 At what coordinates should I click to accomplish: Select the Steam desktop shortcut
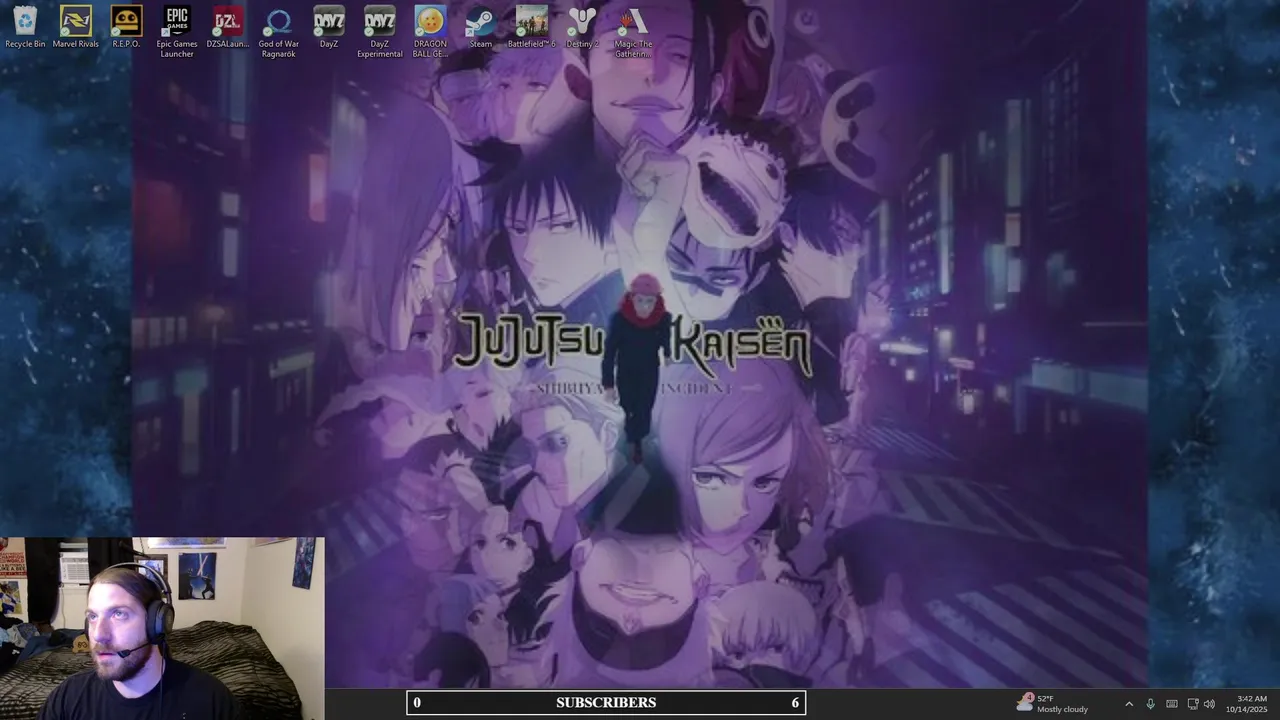481,27
